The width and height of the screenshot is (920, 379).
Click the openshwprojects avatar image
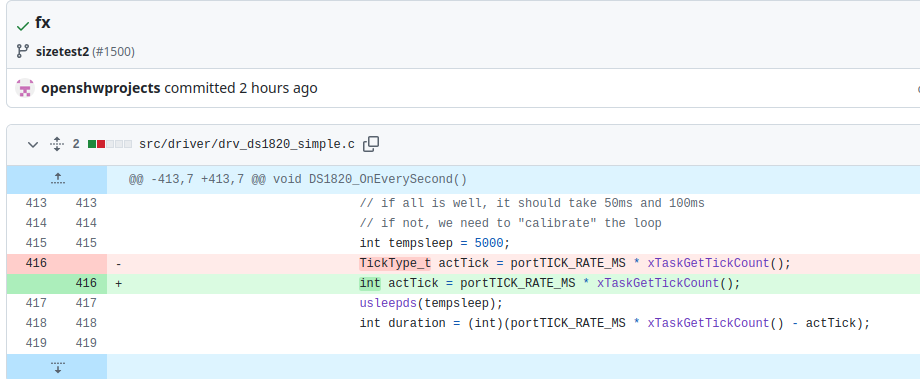click(25, 88)
